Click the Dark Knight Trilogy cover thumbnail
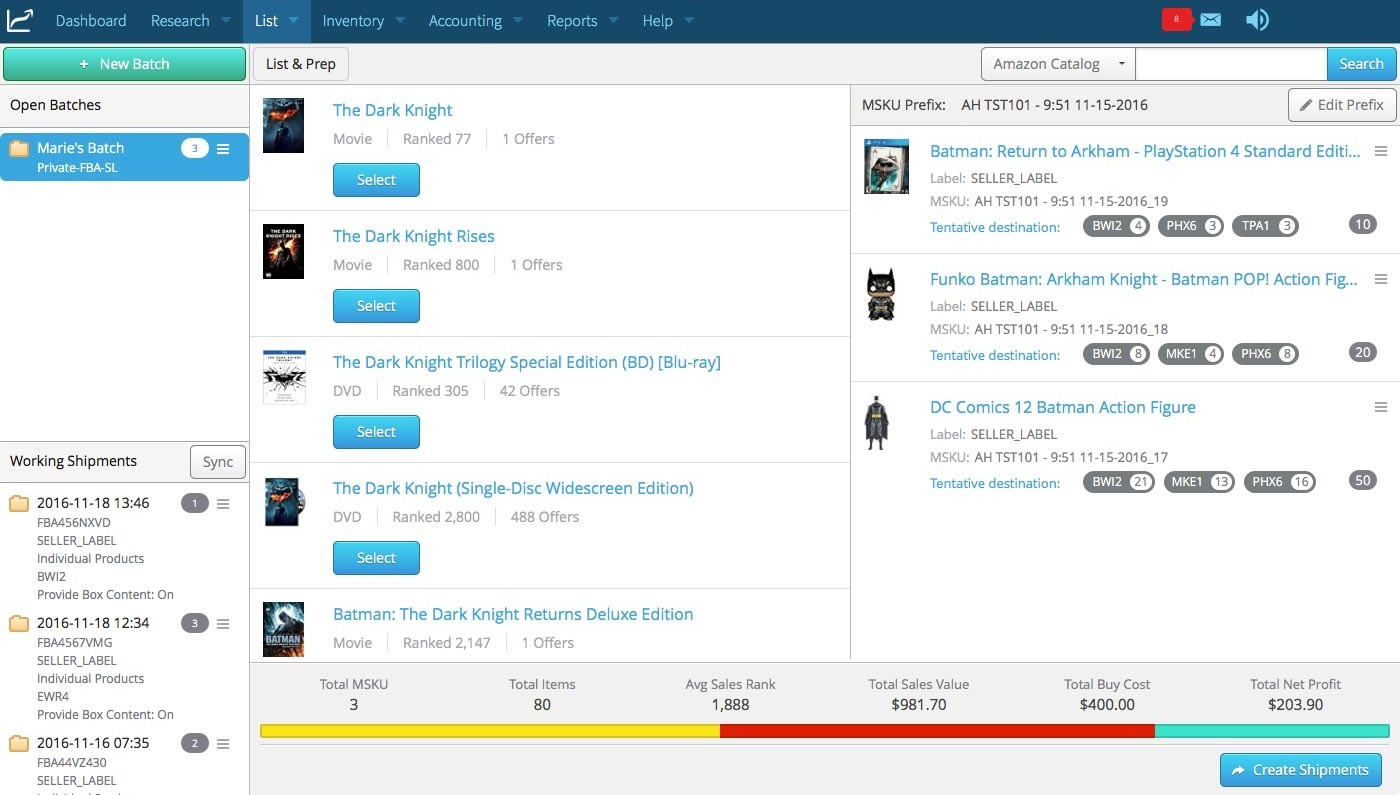 pyautogui.click(x=283, y=377)
